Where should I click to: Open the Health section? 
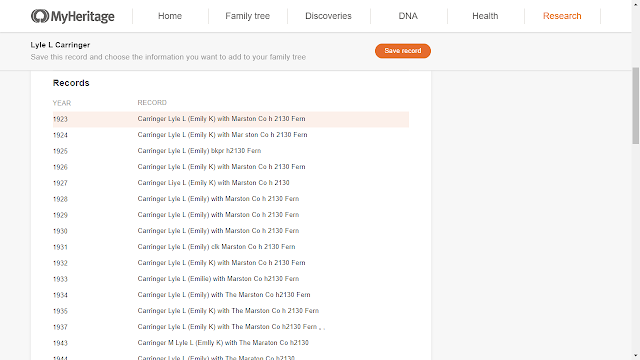tap(485, 16)
